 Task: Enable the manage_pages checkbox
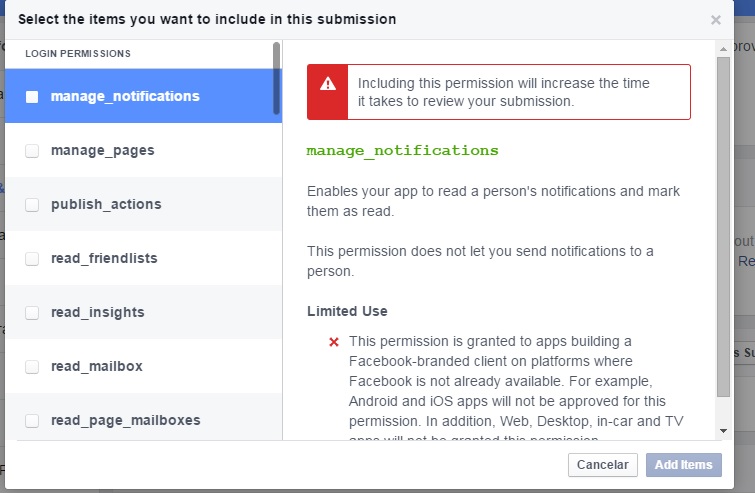coord(32,151)
